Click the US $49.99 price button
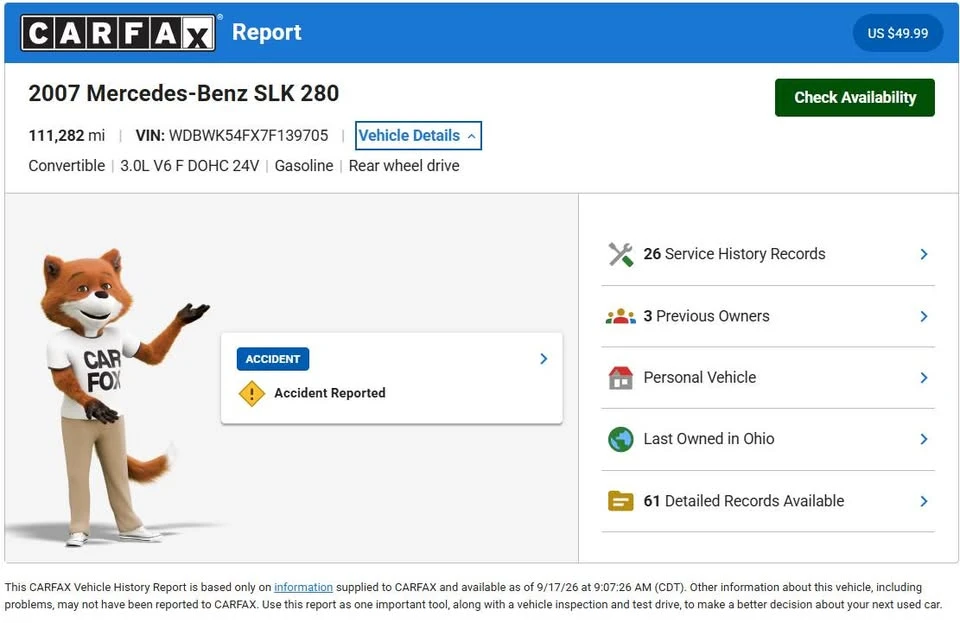 (898, 33)
